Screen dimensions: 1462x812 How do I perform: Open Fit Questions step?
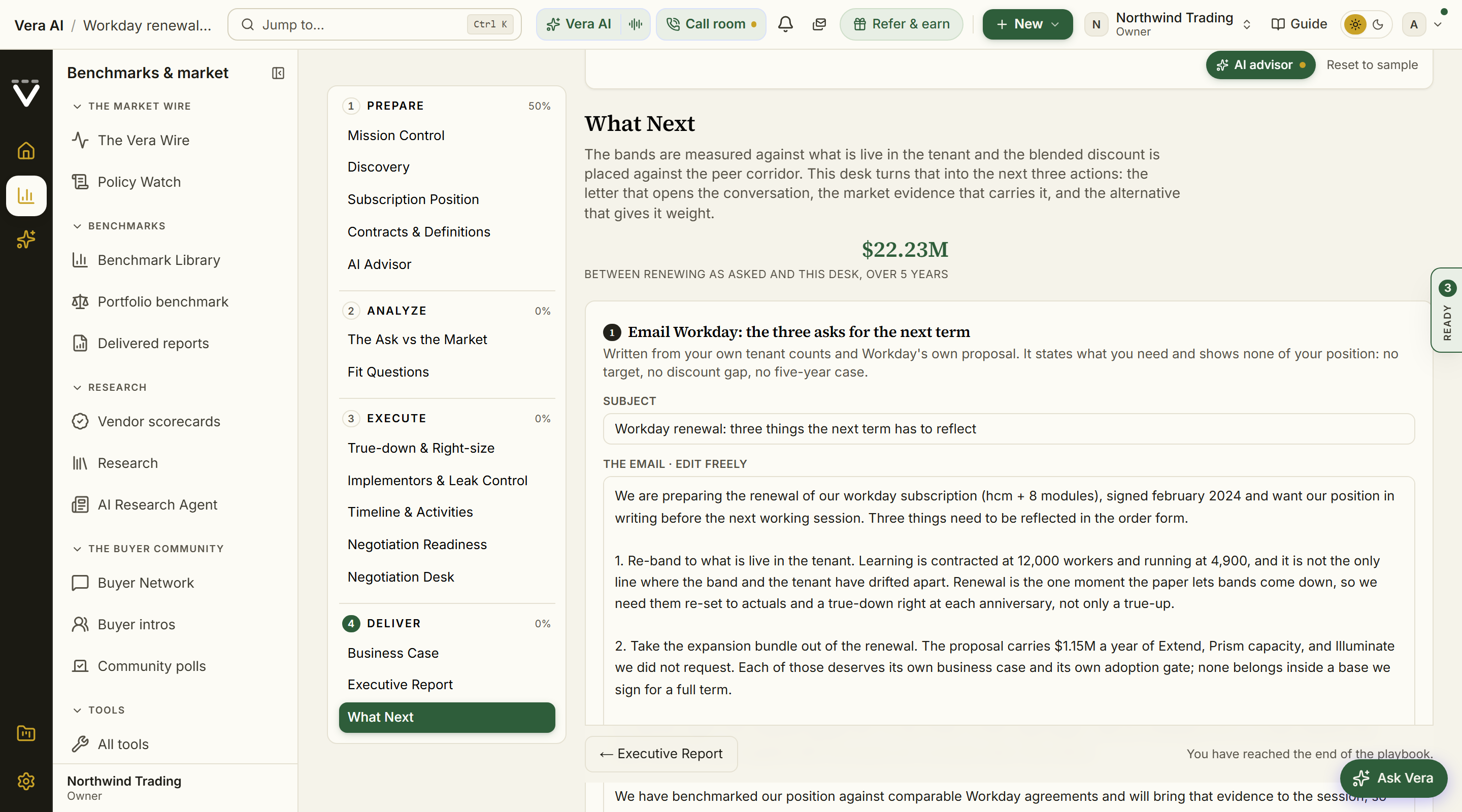coord(447,371)
